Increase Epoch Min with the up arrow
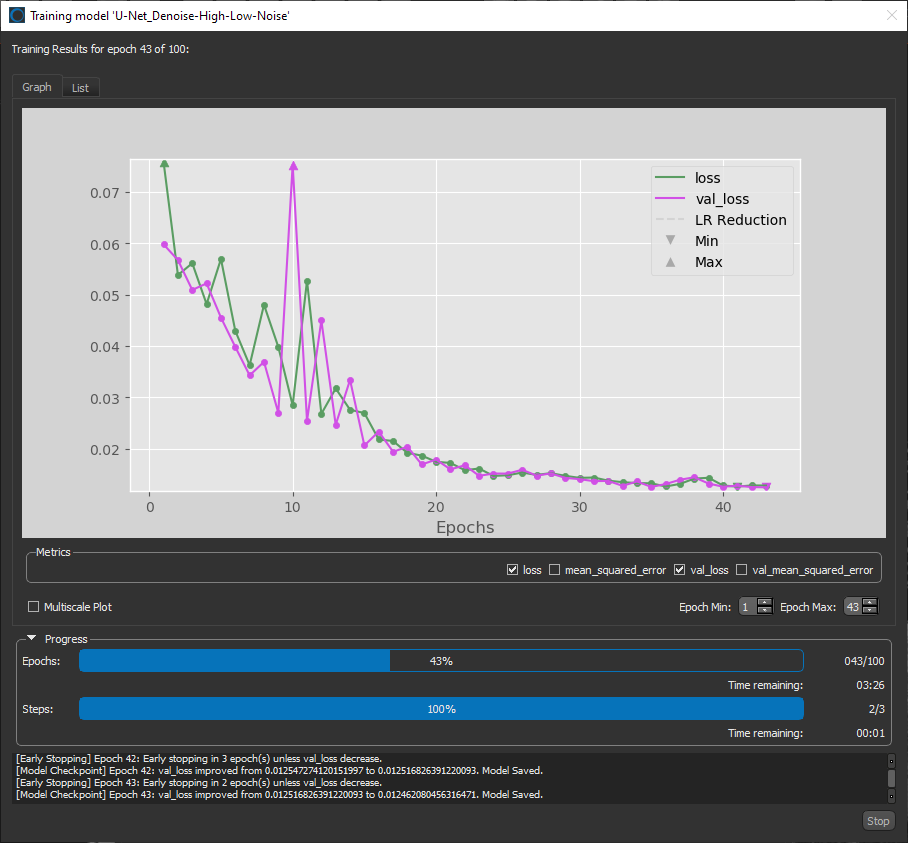 [x=765, y=603]
